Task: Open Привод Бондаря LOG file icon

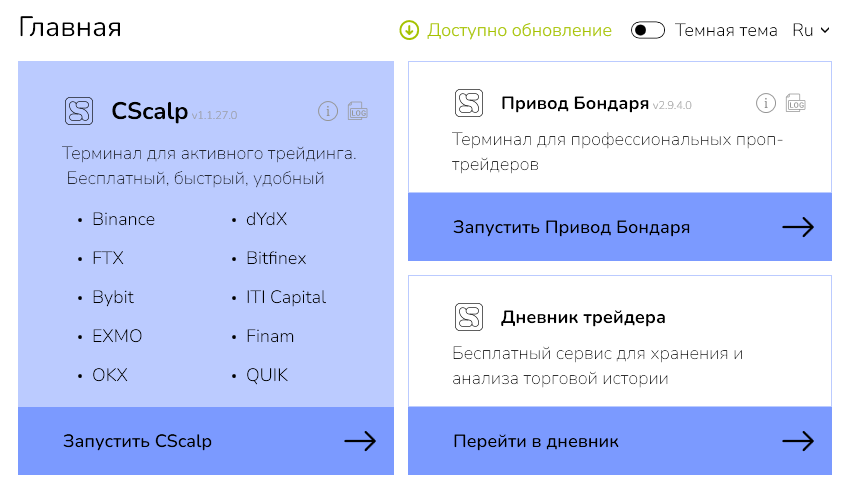Action: (796, 103)
